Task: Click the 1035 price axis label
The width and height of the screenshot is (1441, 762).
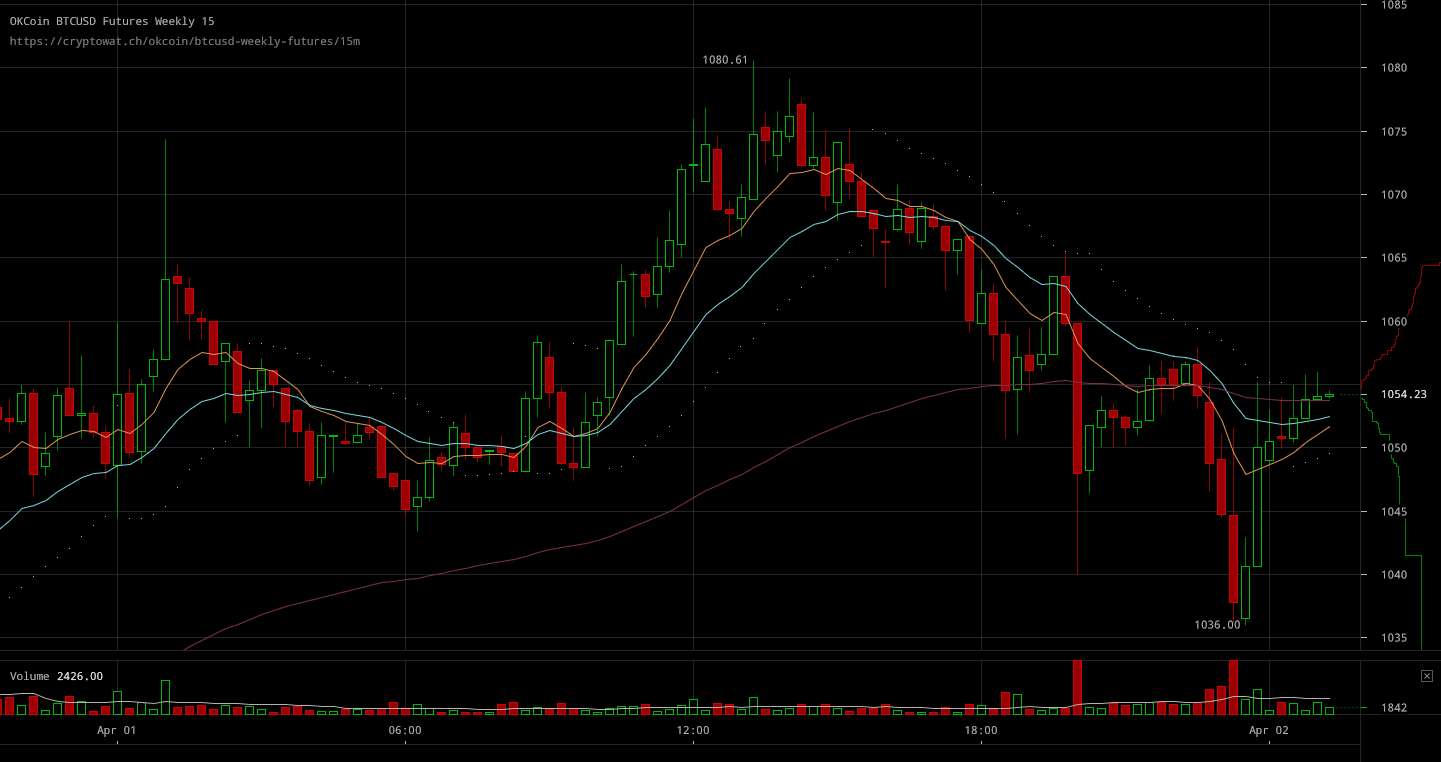Action: (1394, 638)
